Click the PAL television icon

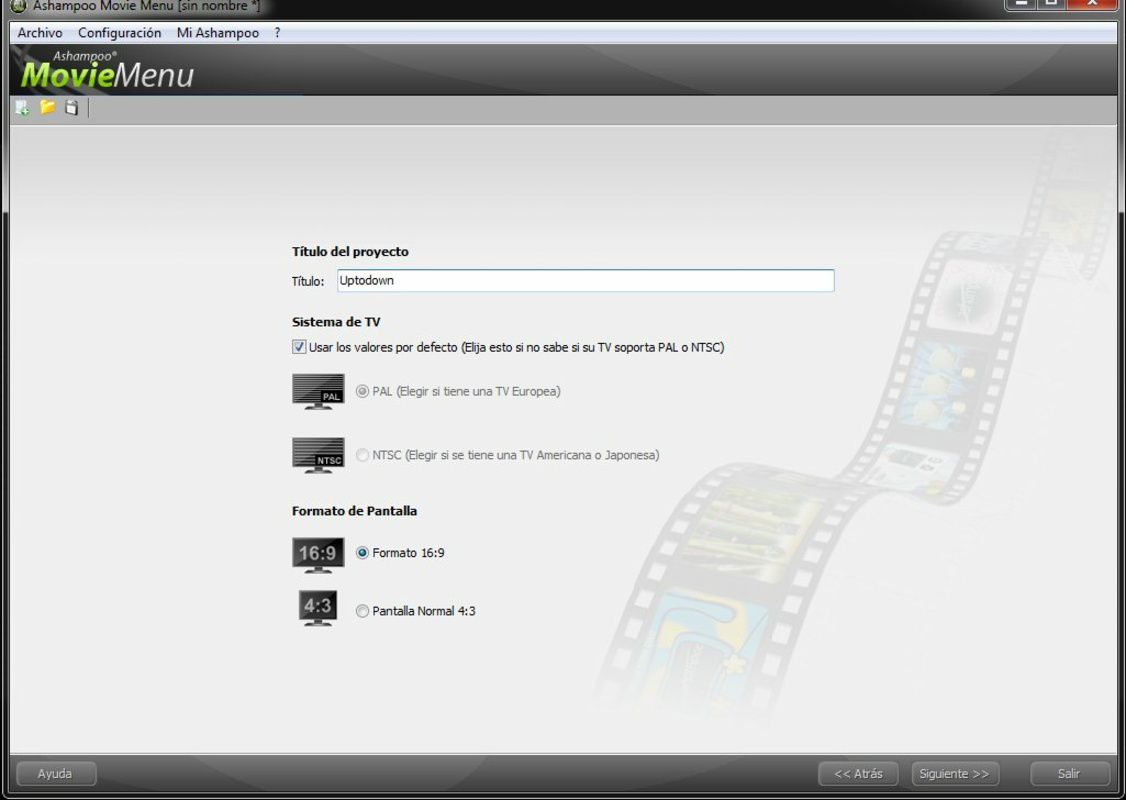[318, 391]
